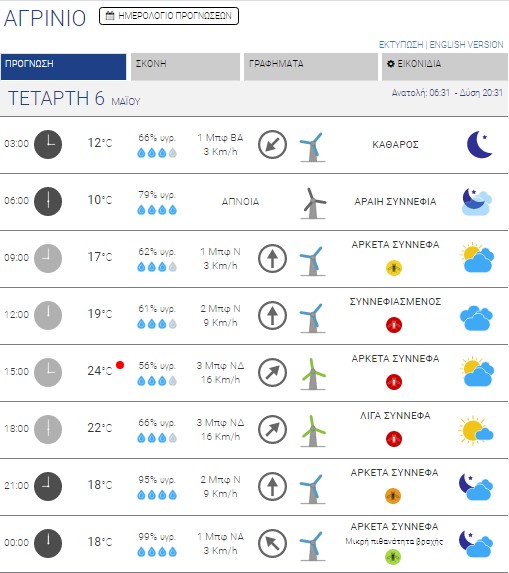Screen dimensions: 509x573
Task: Click the yellow mosquito badge at 09:00
Action: tap(394, 268)
